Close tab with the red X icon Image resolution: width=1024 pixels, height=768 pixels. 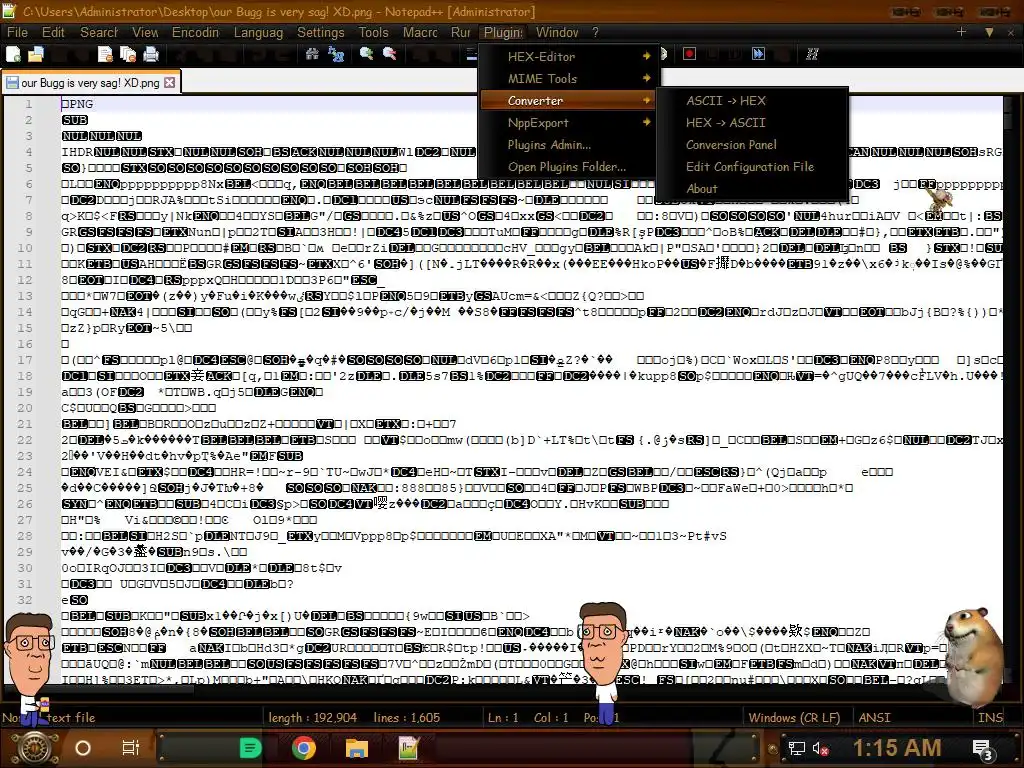click(x=170, y=82)
